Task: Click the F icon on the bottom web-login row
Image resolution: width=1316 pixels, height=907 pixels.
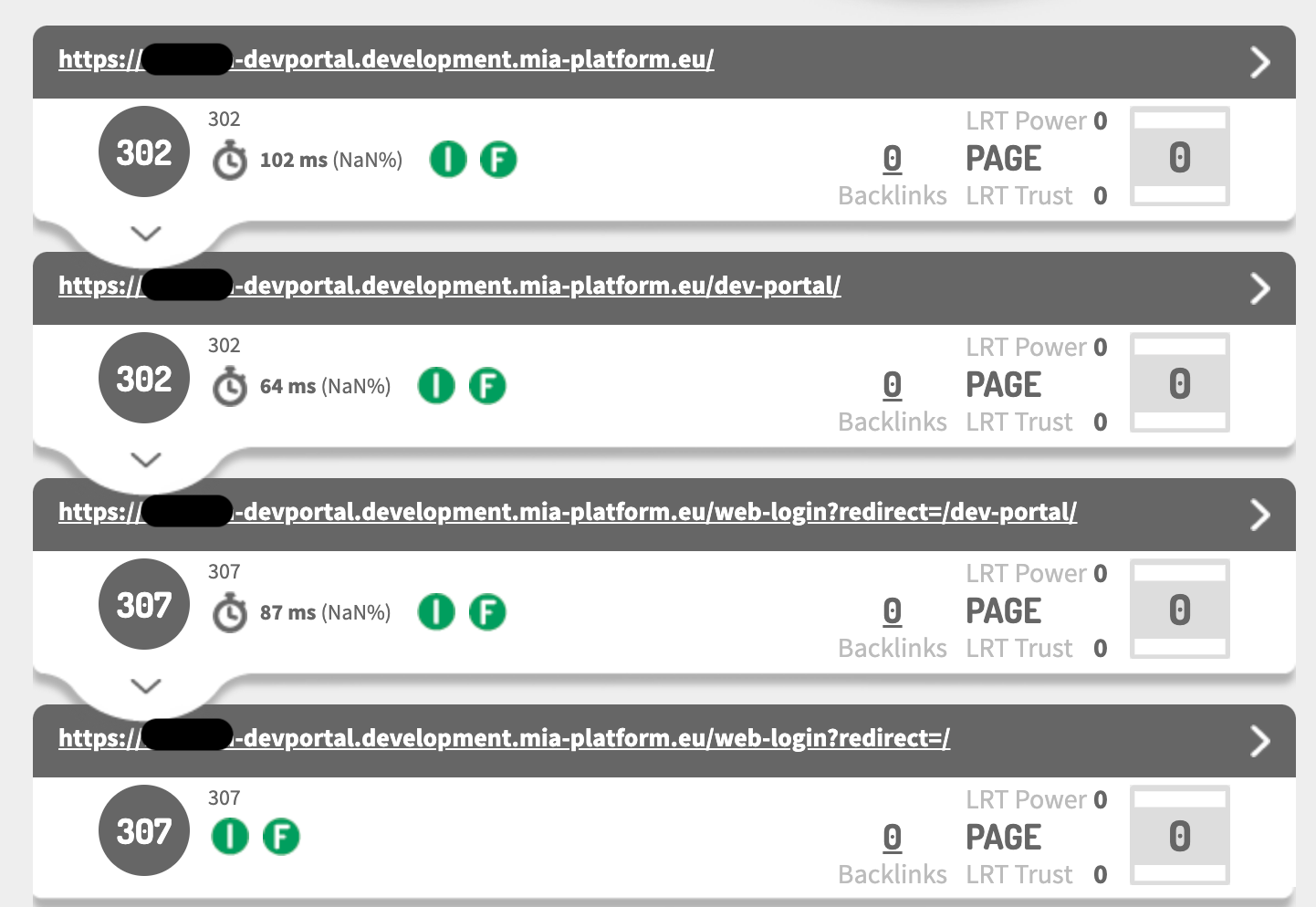Action: point(281,835)
